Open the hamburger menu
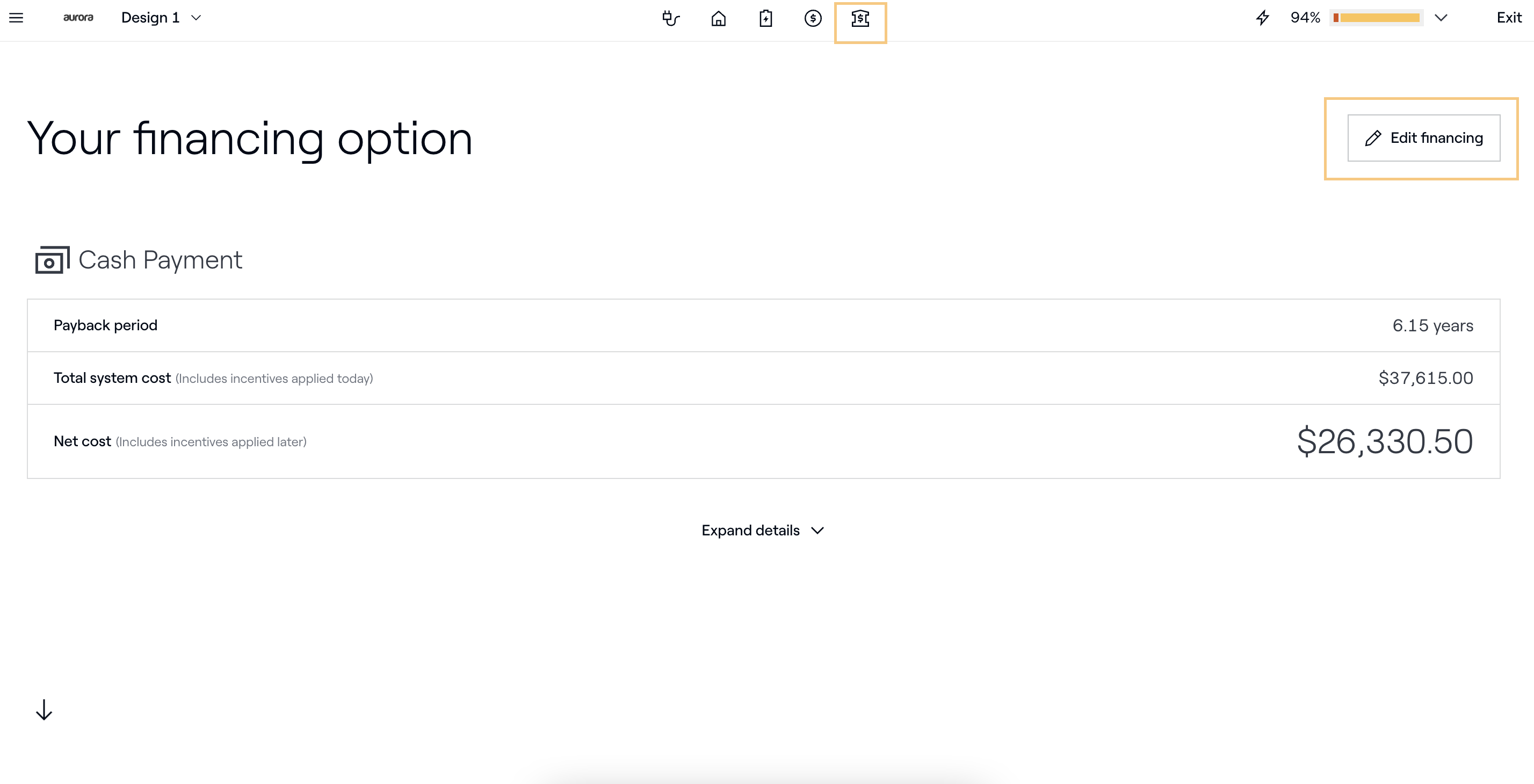Viewport: 1534px width, 784px height. (x=16, y=18)
